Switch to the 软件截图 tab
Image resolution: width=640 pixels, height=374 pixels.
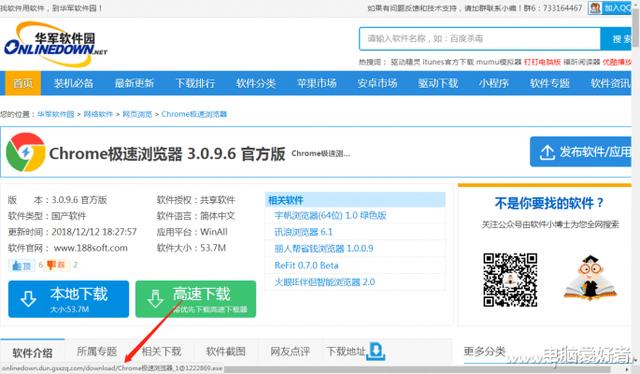click(226, 352)
